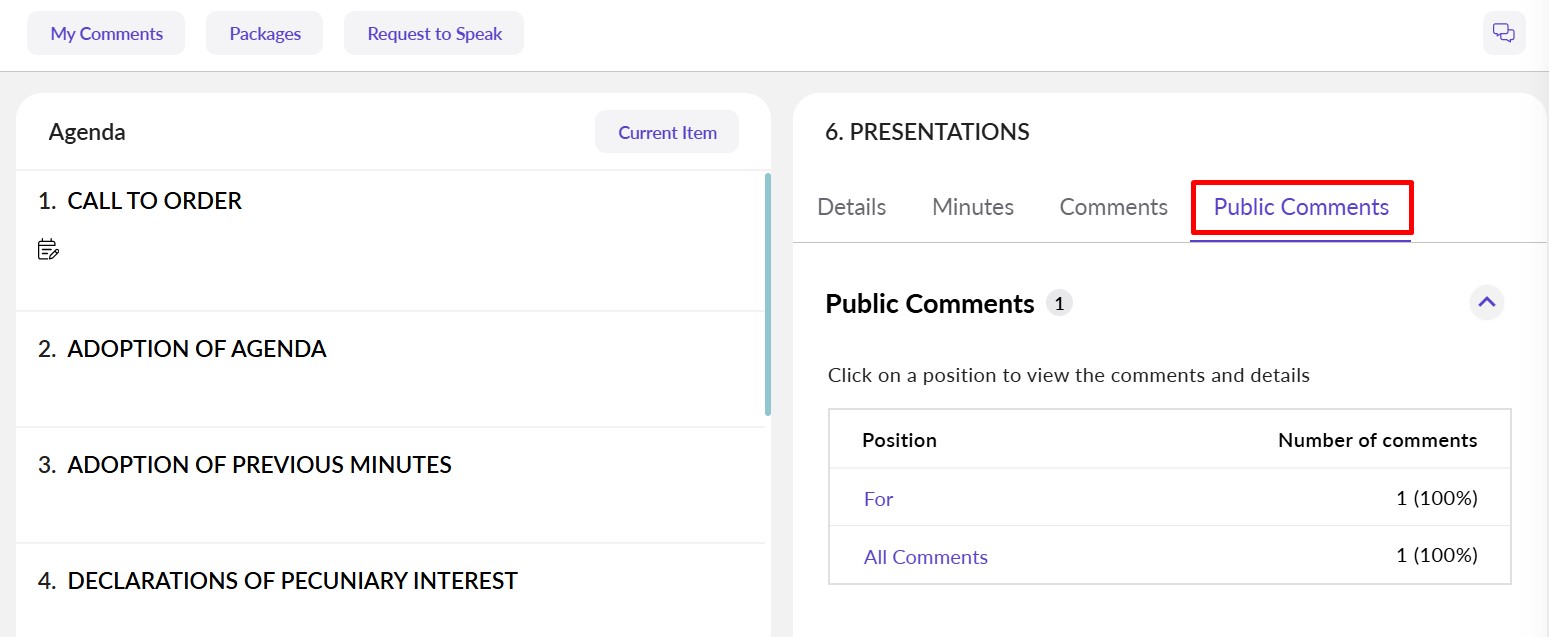Open My Comments
Viewport: 1549px width, 637px height.
[x=106, y=34]
